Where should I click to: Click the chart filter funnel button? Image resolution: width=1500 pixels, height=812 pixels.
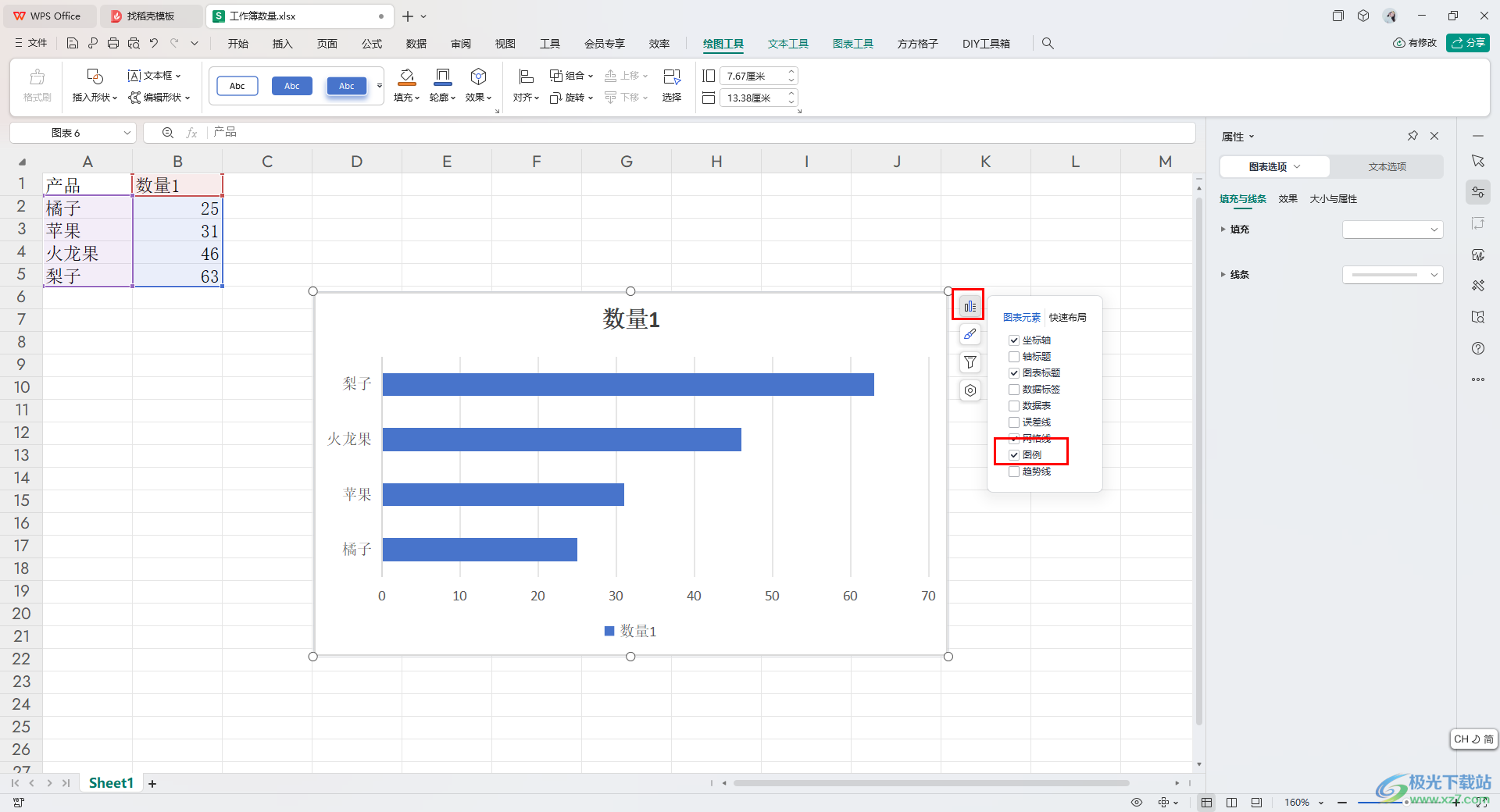pos(970,362)
